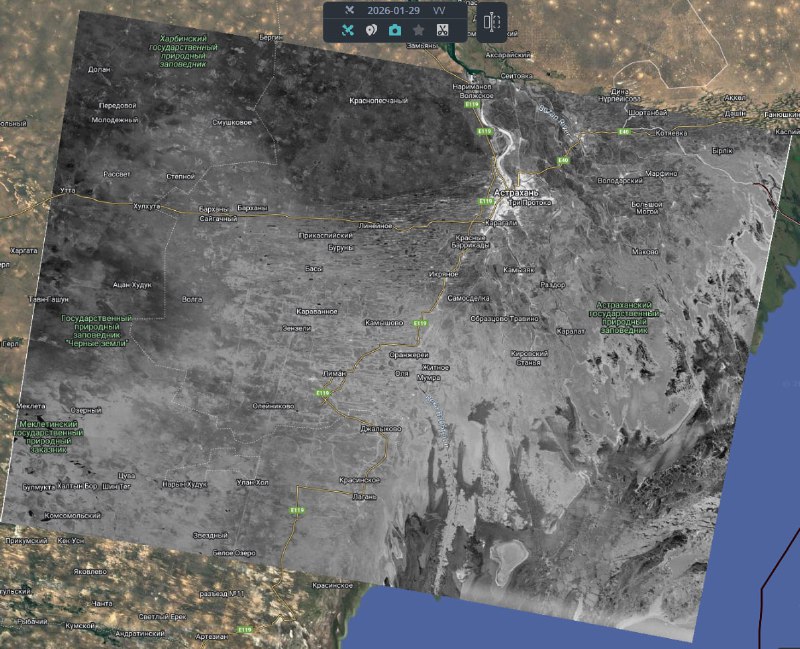Viewport: 800px width, 649px height.
Task: Click the teal satellite icon in toolbar
Action: pos(348,30)
